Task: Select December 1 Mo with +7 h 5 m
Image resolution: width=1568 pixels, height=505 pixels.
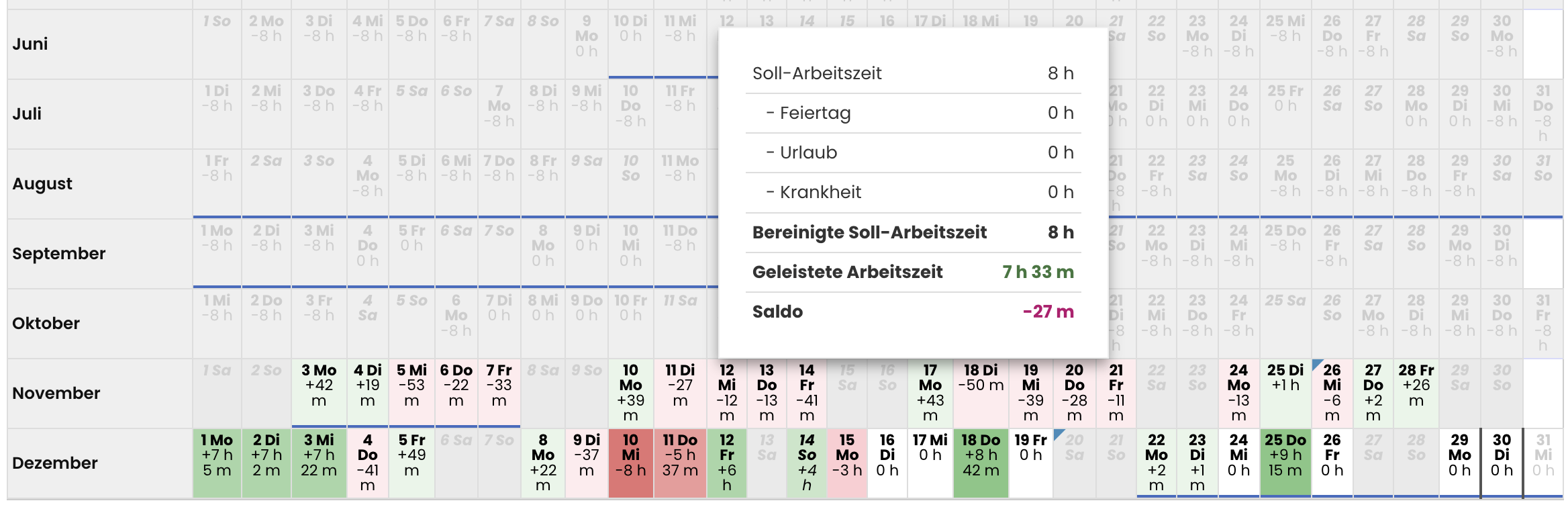Action: click(x=217, y=463)
